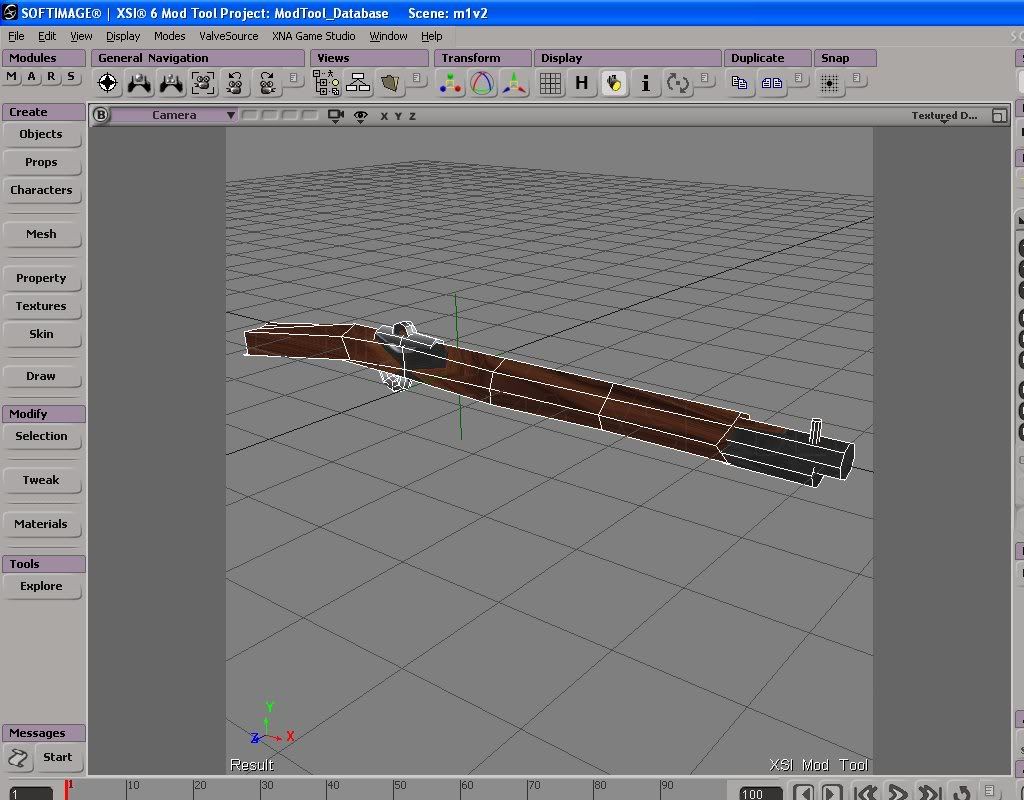1024x800 pixels.
Task: Open the Edit menu
Action: pos(47,36)
